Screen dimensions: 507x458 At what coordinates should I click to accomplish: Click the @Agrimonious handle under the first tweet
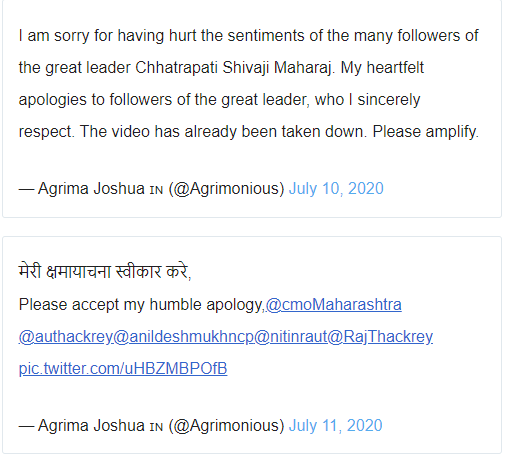point(226,189)
